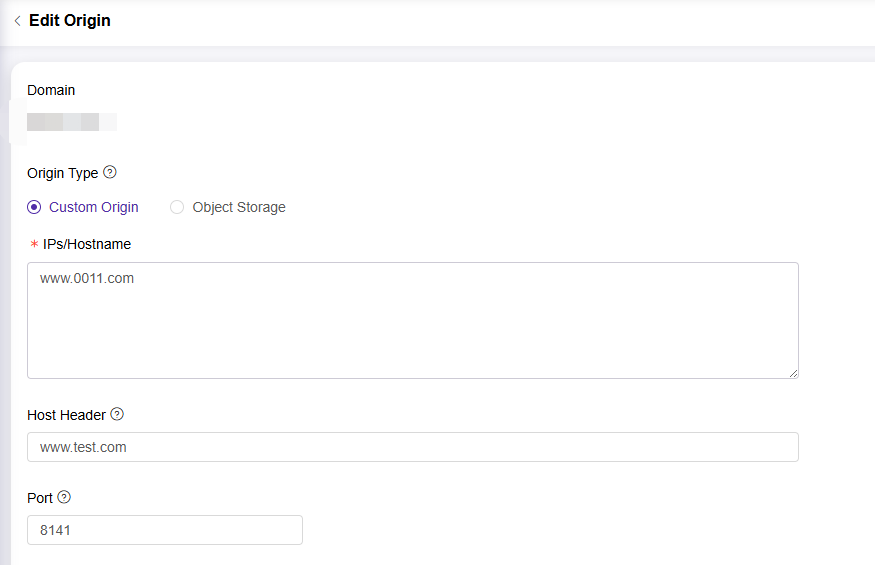The height and width of the screenshot is (565, 875).
Task: Click the 'Custom Origin' option text
Action: (x=93, y=207)
